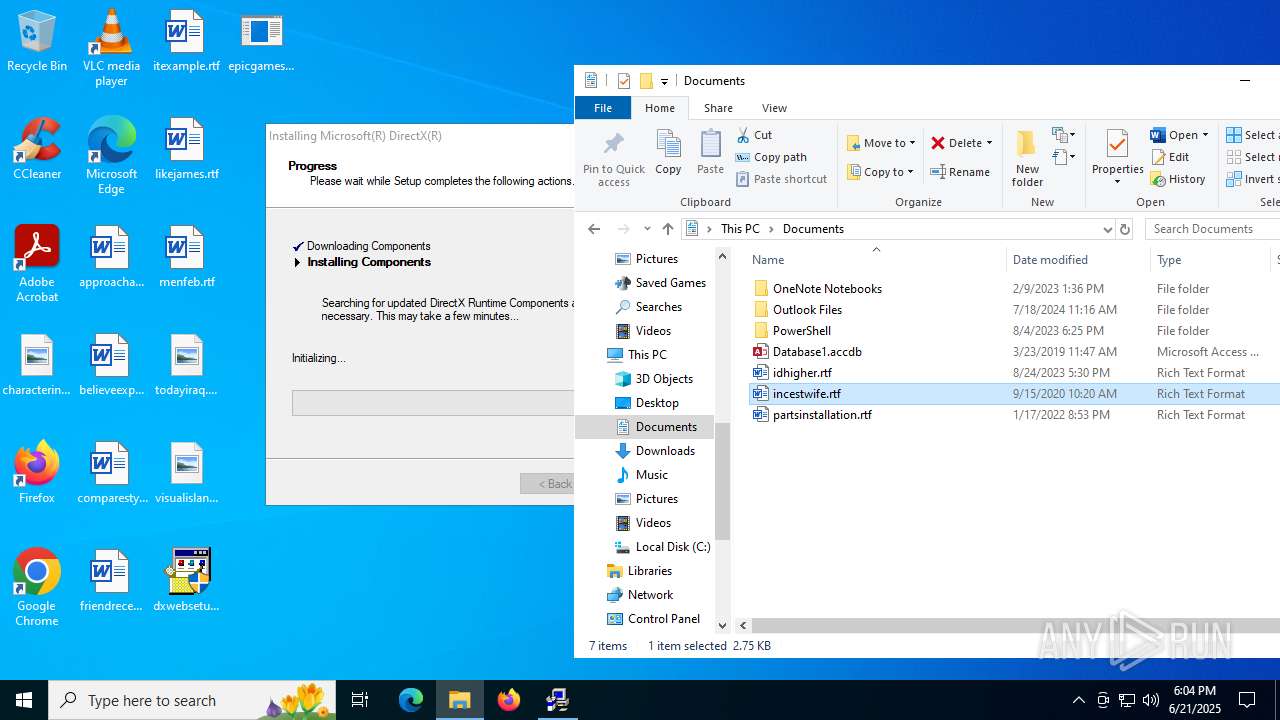Open 3D Objects in navigation pane
Screen dimensions: 1280x720
tap(664, 378)
